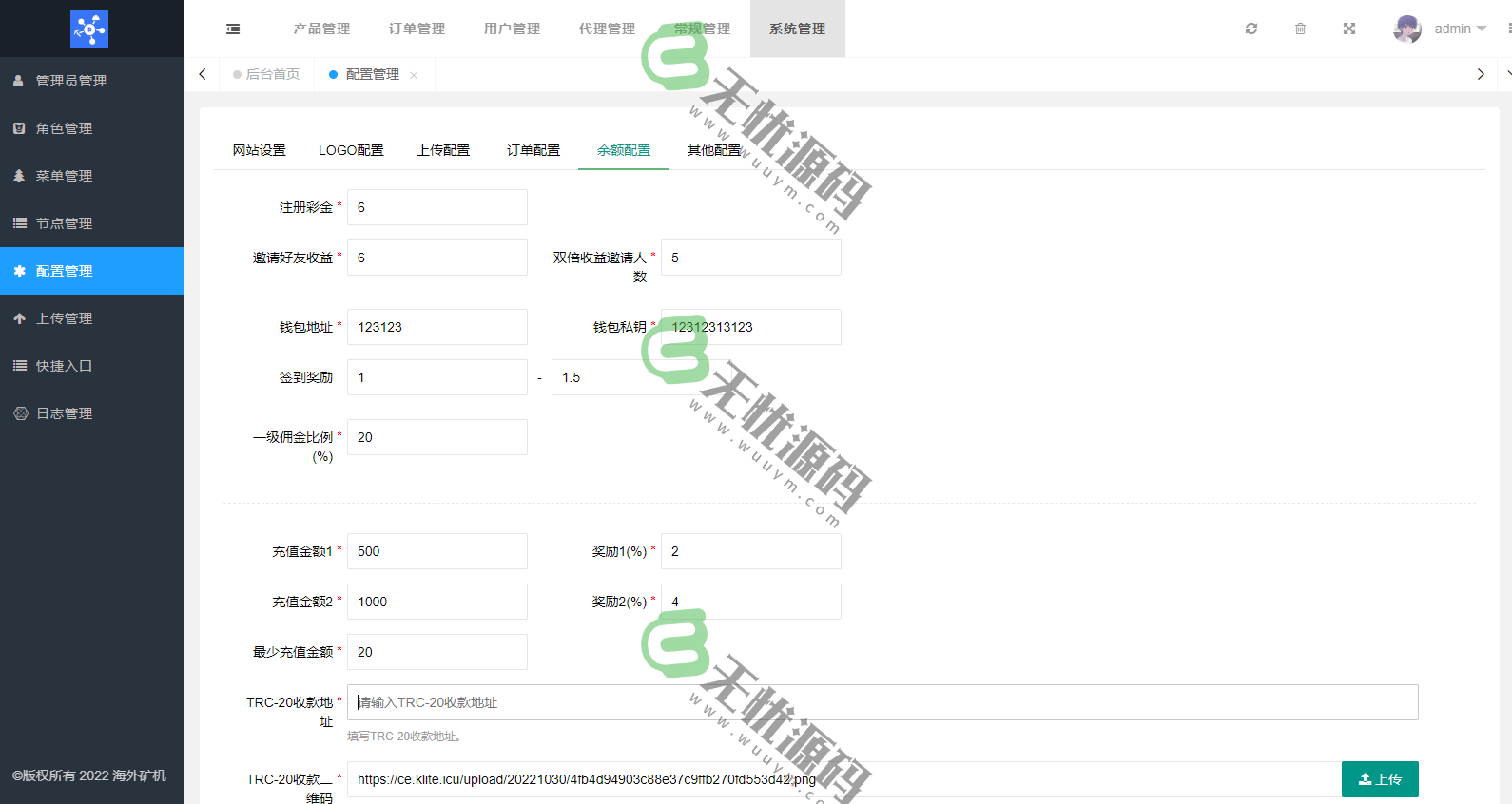Switch to the 其他配置 tab
Viewport: 1512px width, 804px height.
714,150
